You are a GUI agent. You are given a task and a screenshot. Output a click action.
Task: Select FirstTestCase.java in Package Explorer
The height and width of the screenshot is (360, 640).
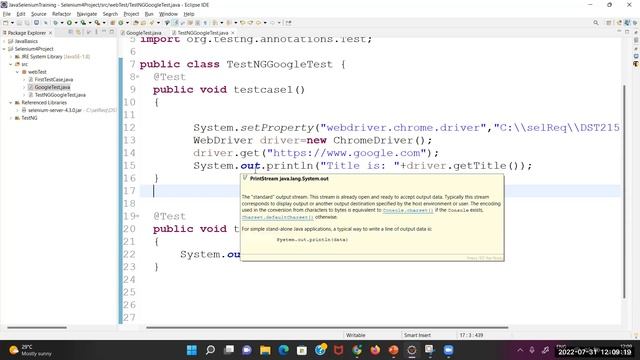[x=54, y=80]
